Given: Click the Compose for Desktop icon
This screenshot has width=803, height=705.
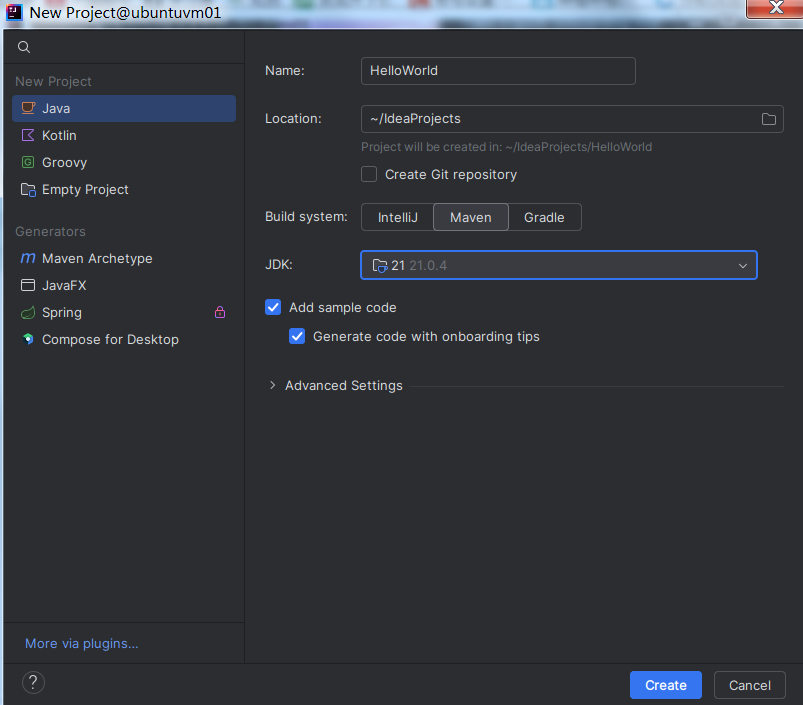Looking at the screenshot, I should point(28,339).
